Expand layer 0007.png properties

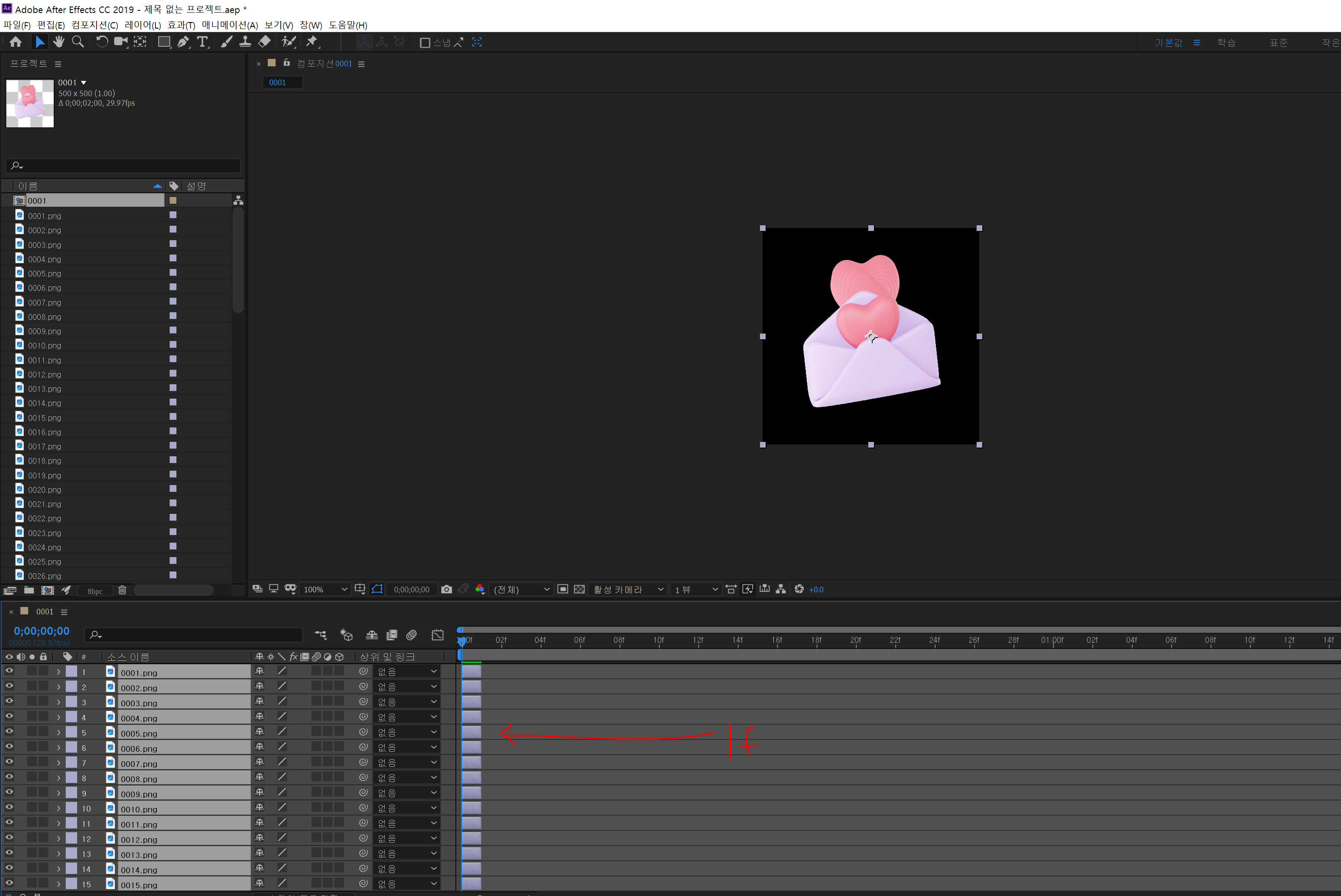pos(58,762)
